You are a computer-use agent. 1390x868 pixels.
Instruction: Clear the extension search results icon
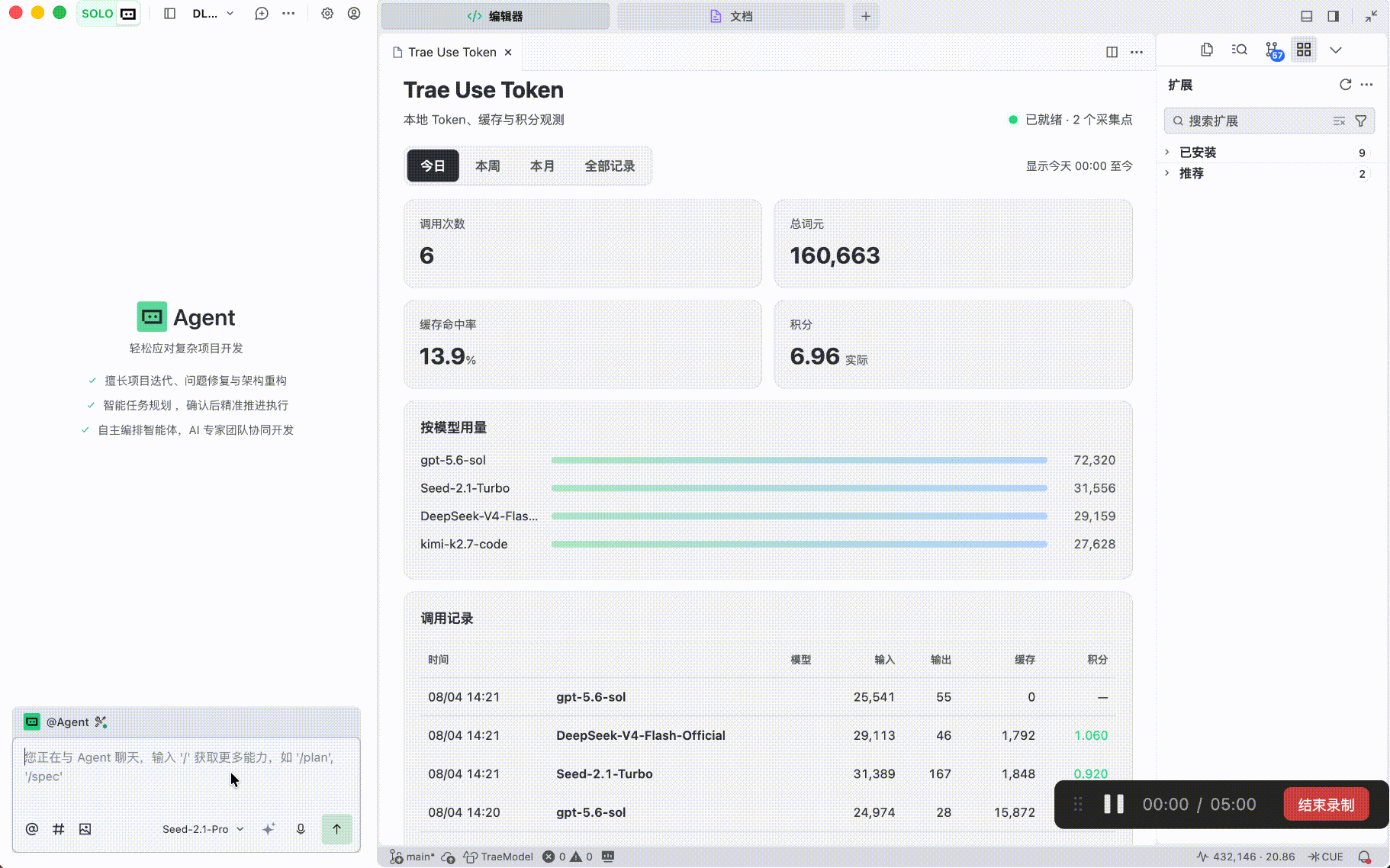pyautogui.click(x=1339, y=121)
